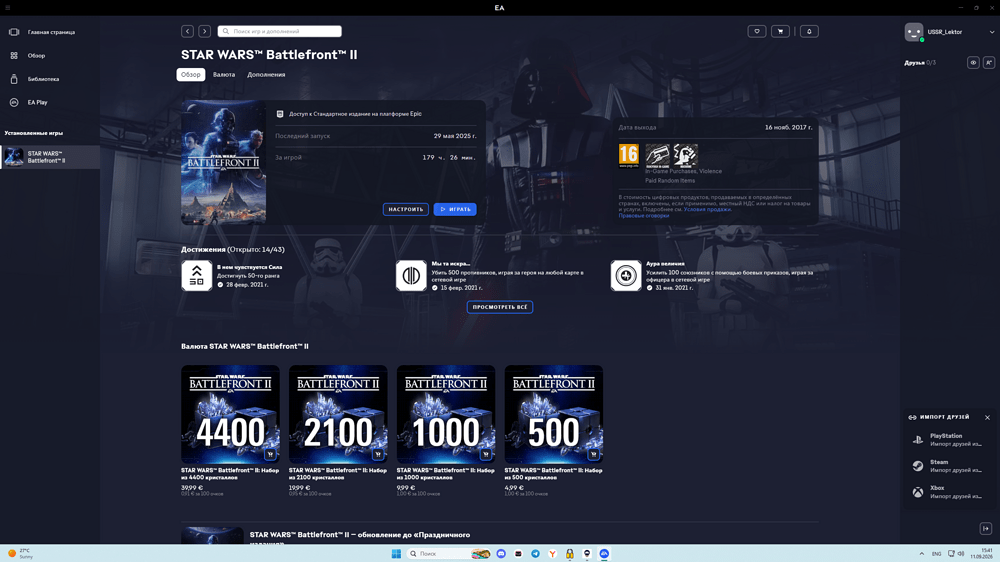
Task: Close the friends import panel
Action: point(987,417)
